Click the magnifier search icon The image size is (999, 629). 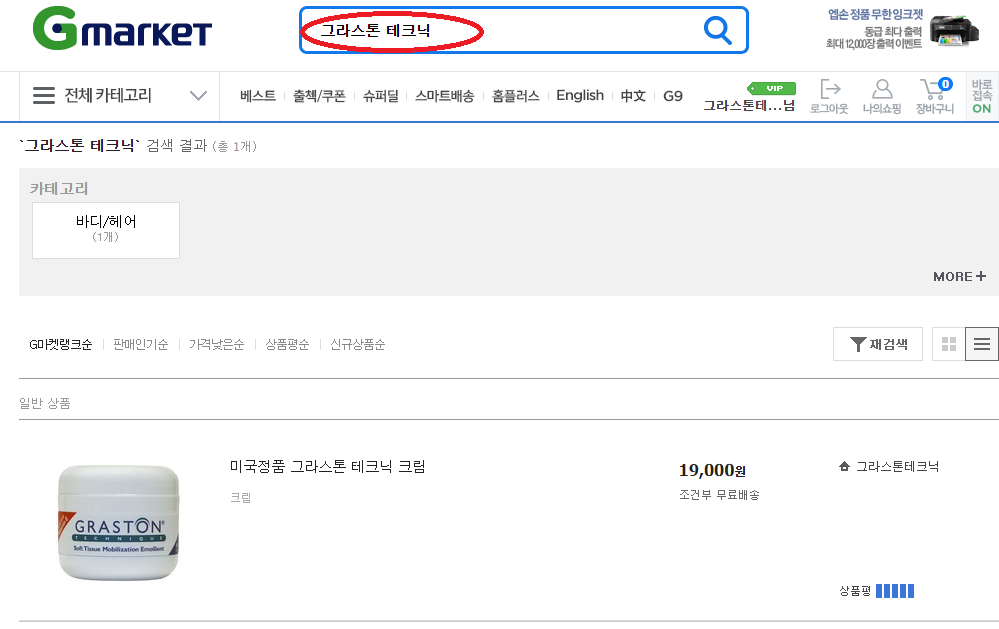point(717,30)
